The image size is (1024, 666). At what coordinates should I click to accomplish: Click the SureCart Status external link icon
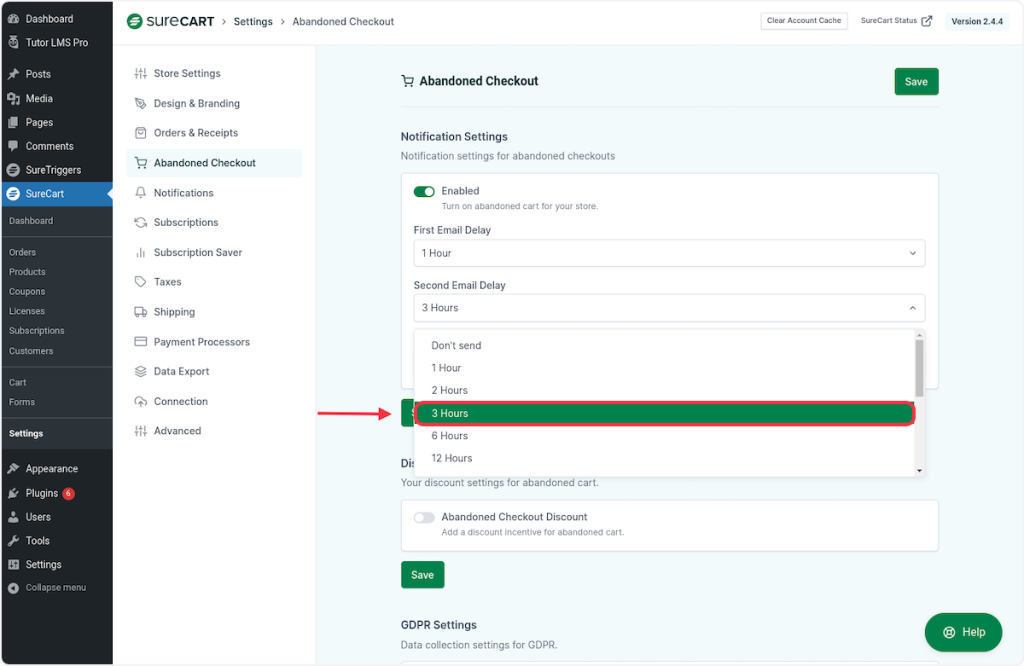926,21
